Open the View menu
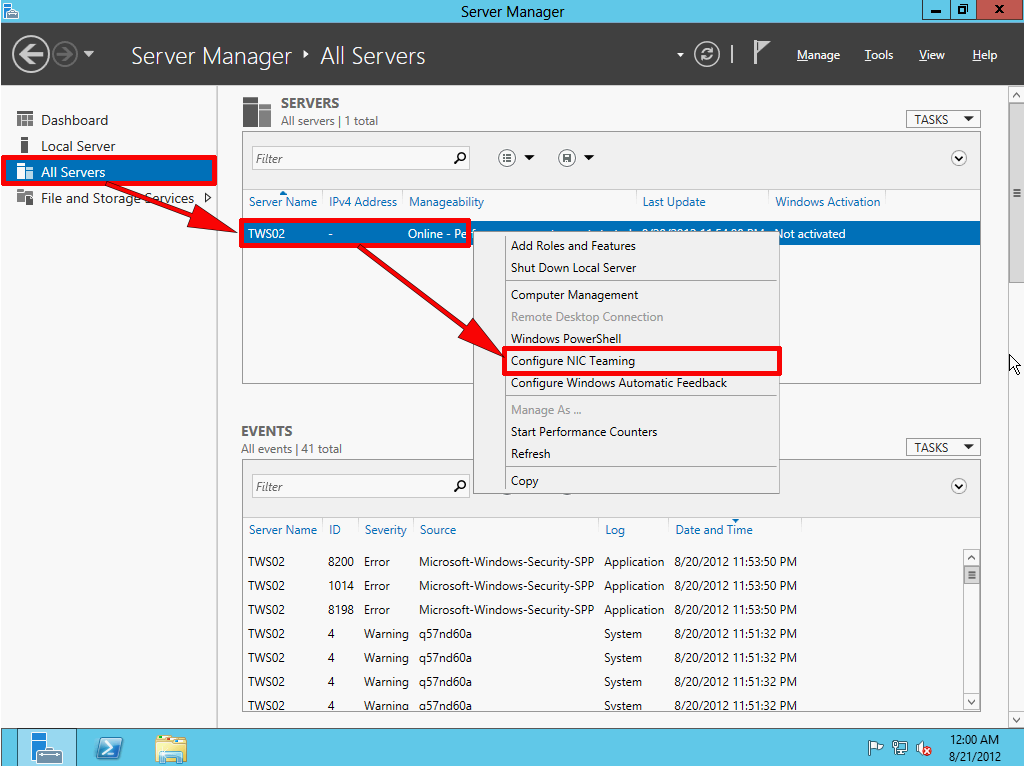Viewport: 1024px width, 766px height. [931, 55]
